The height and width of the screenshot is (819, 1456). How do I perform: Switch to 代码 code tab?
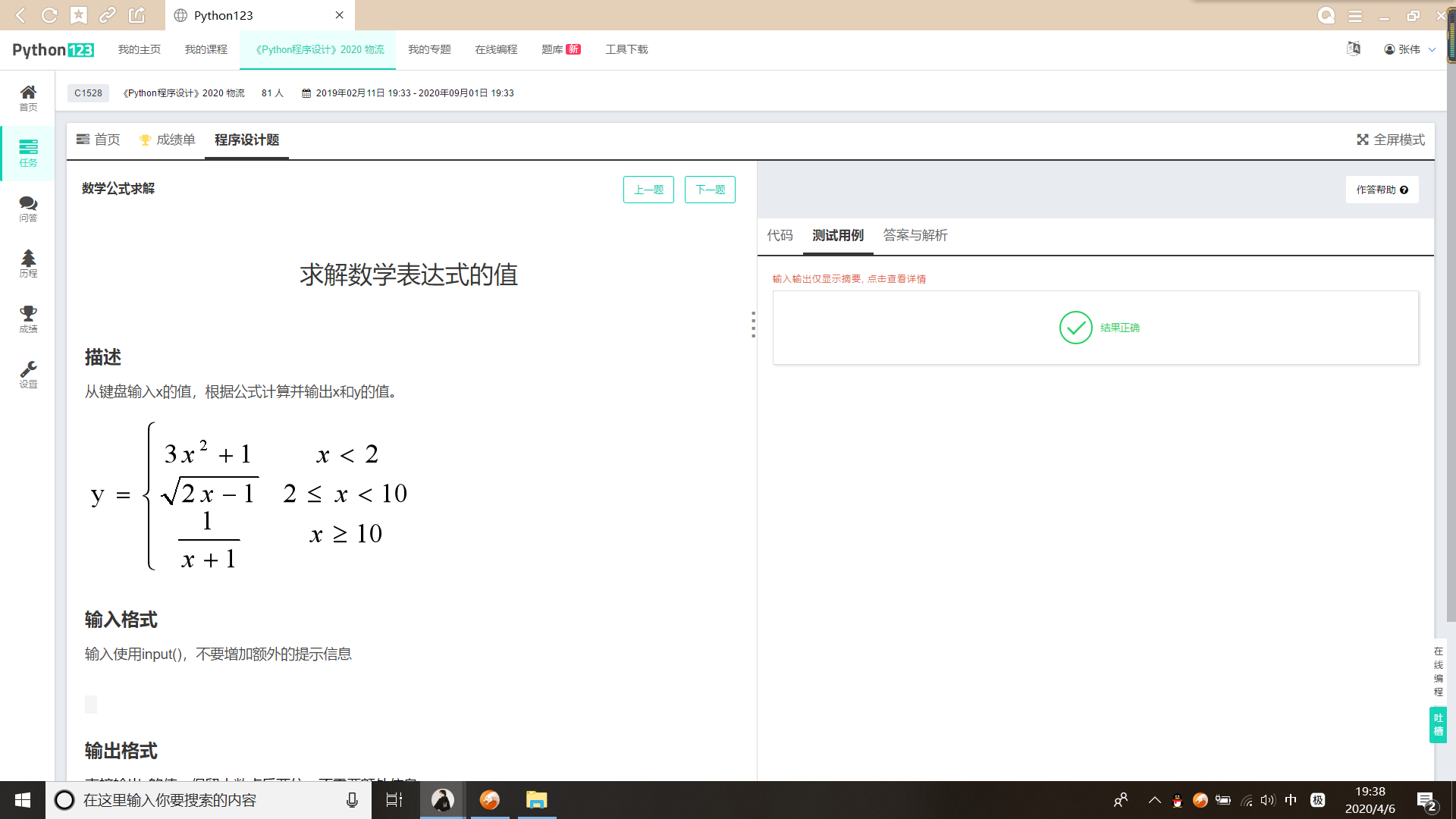tap(780, 235)
